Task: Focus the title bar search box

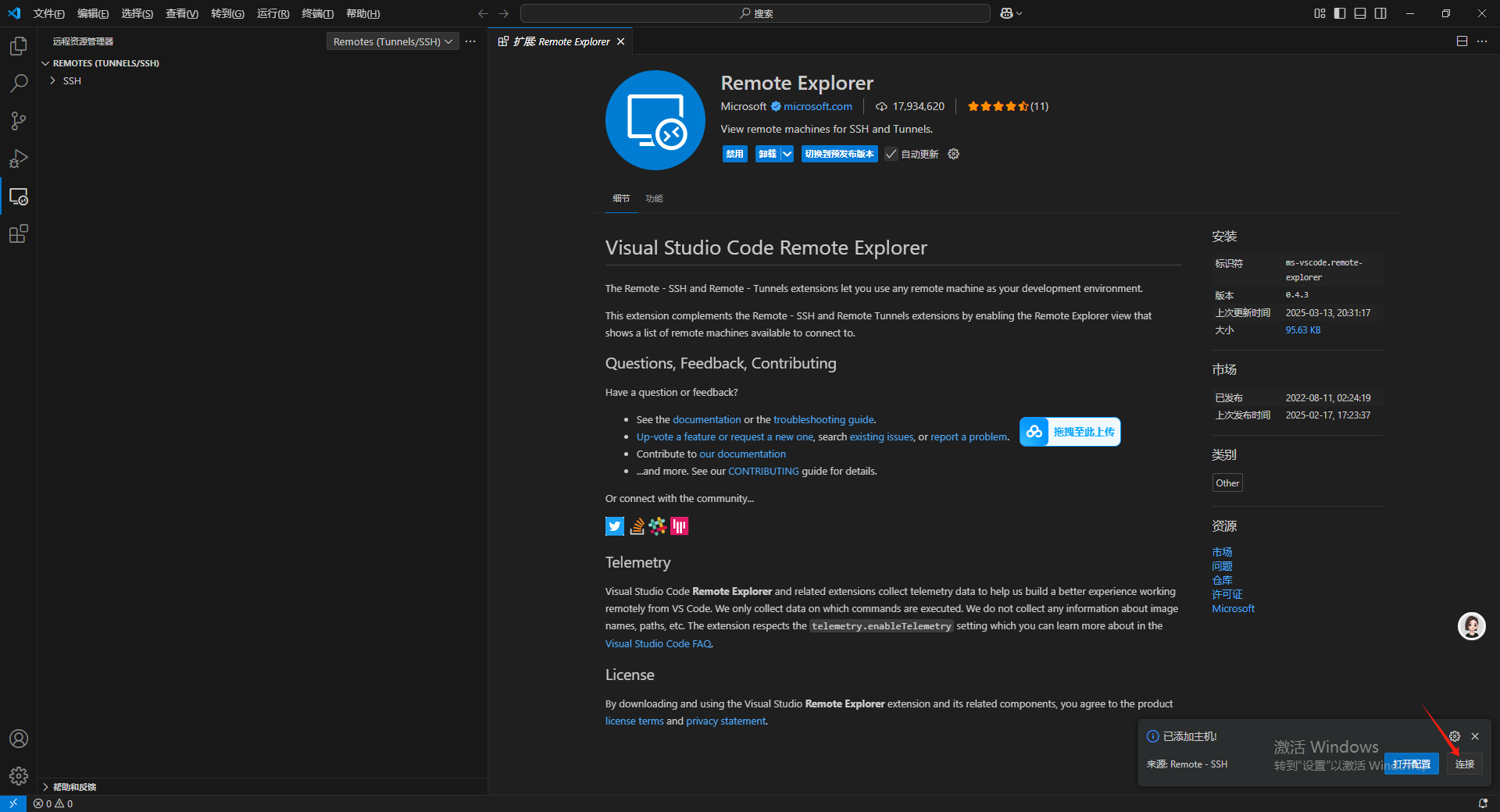Action: pos(755,13)
